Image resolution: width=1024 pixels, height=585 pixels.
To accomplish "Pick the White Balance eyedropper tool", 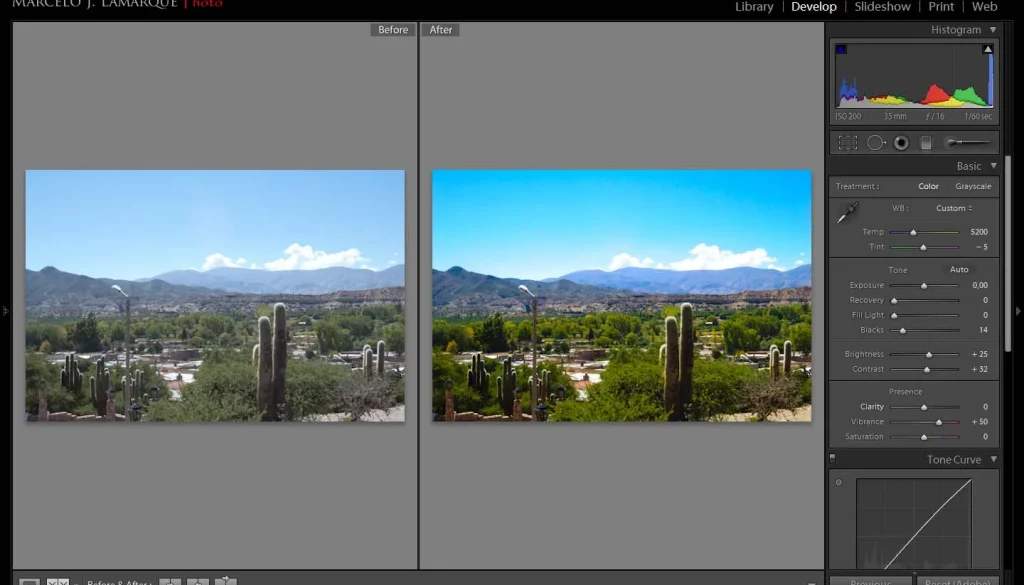I will pyautogui.click(x=848, y=213).
